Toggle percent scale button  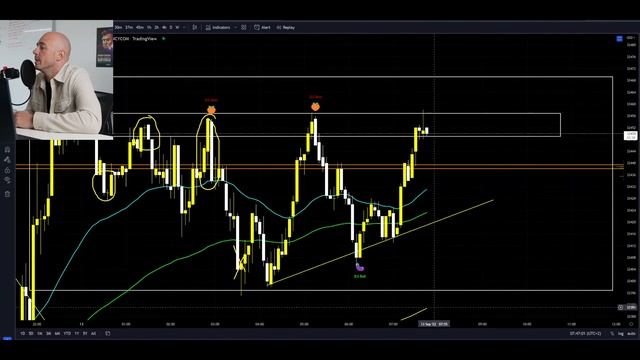coord(612,333)
